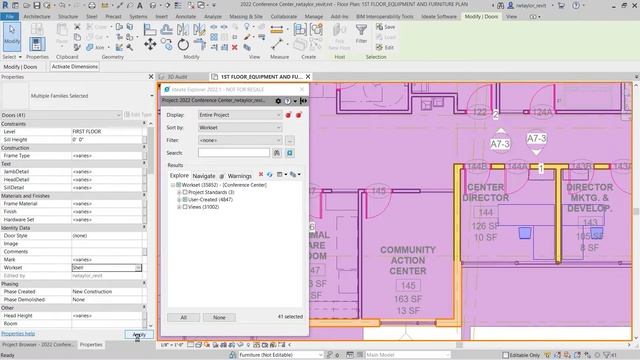Click the binoculars search icon
Image resolution: width=640 pixels, height=360 pixels.
click(277, 153)
